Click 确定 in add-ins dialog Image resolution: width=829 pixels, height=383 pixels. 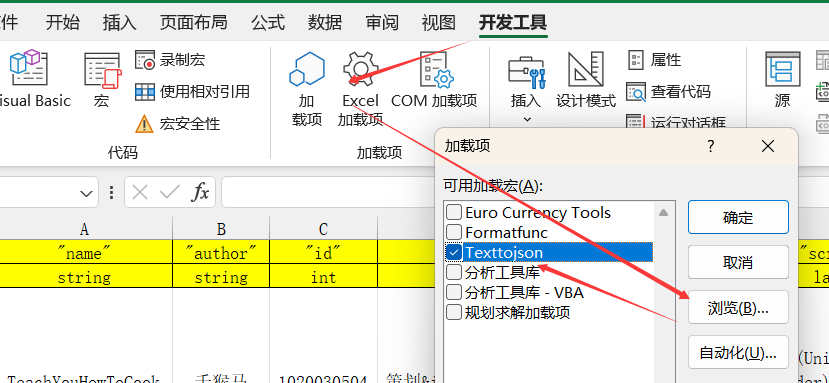pyautogui.click(x=738, y=217)
